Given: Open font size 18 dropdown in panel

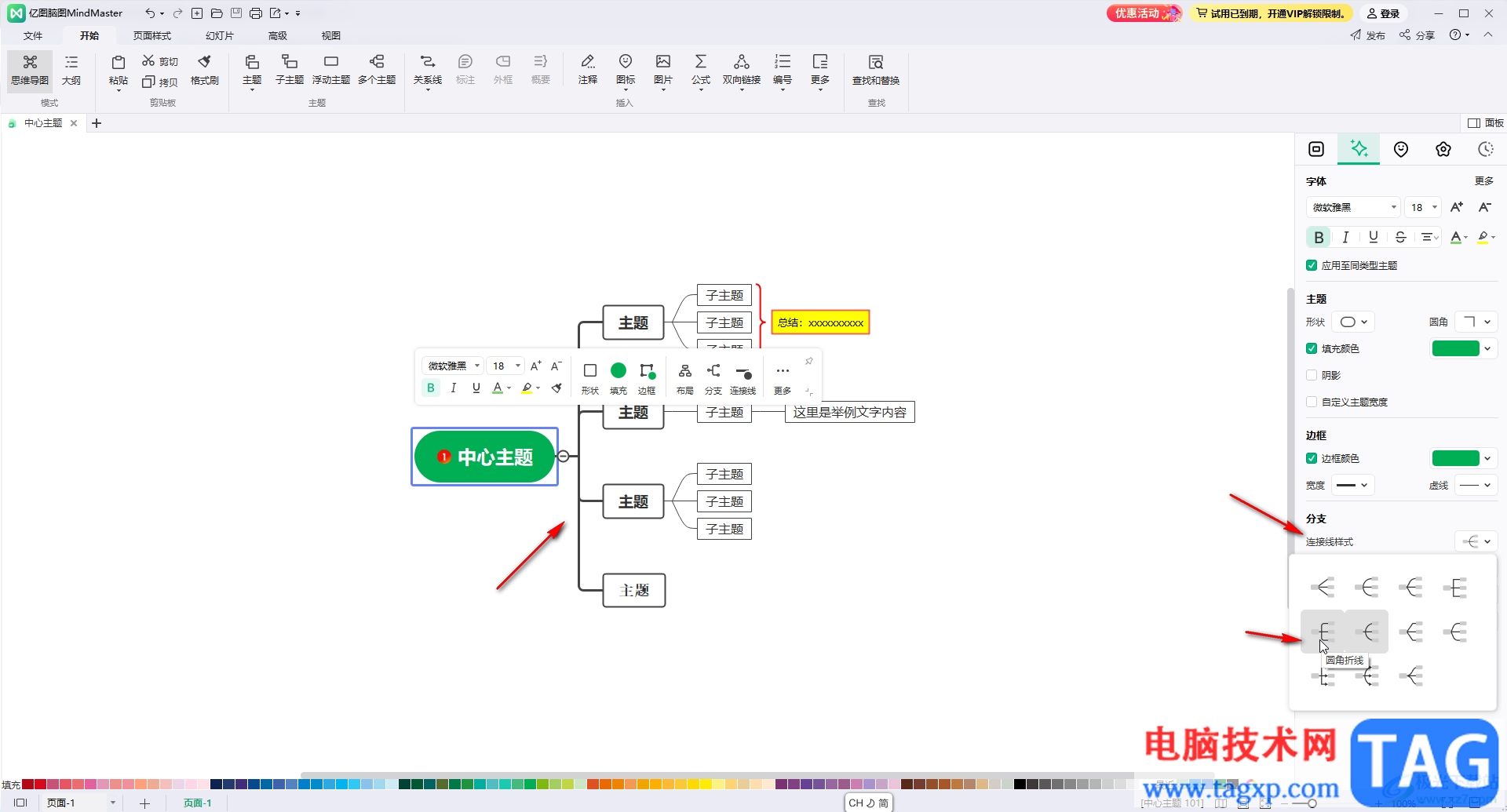Looking at the screenshot, I should [1423, 207].
